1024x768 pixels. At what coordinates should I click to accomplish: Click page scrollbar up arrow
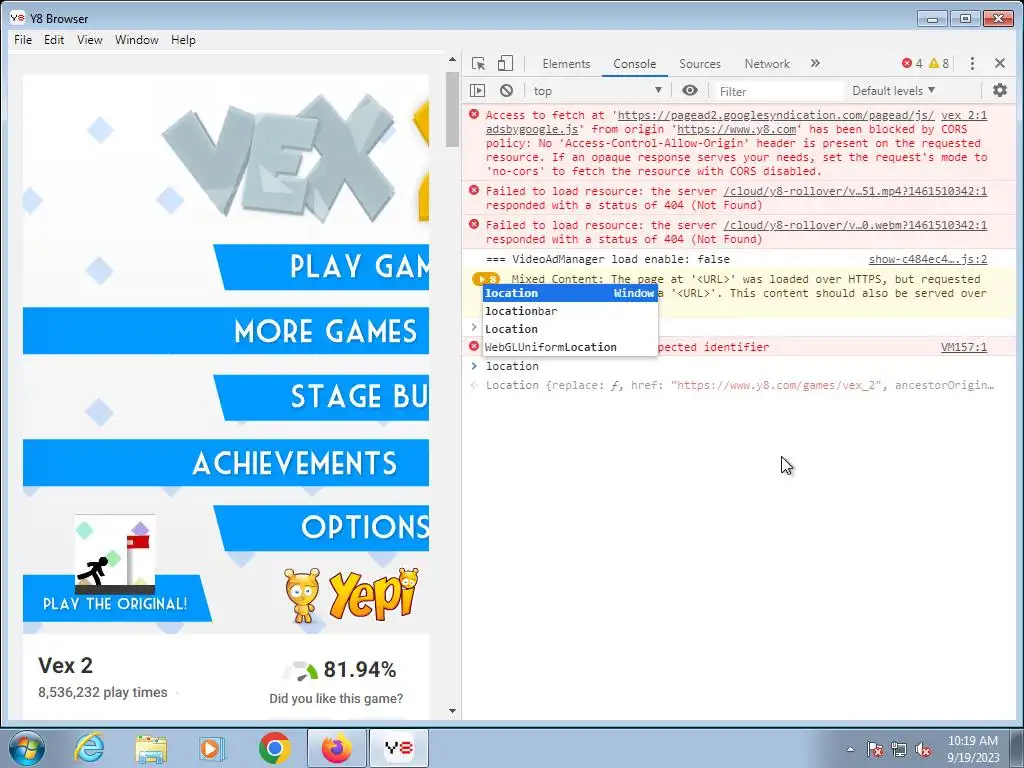452,59
